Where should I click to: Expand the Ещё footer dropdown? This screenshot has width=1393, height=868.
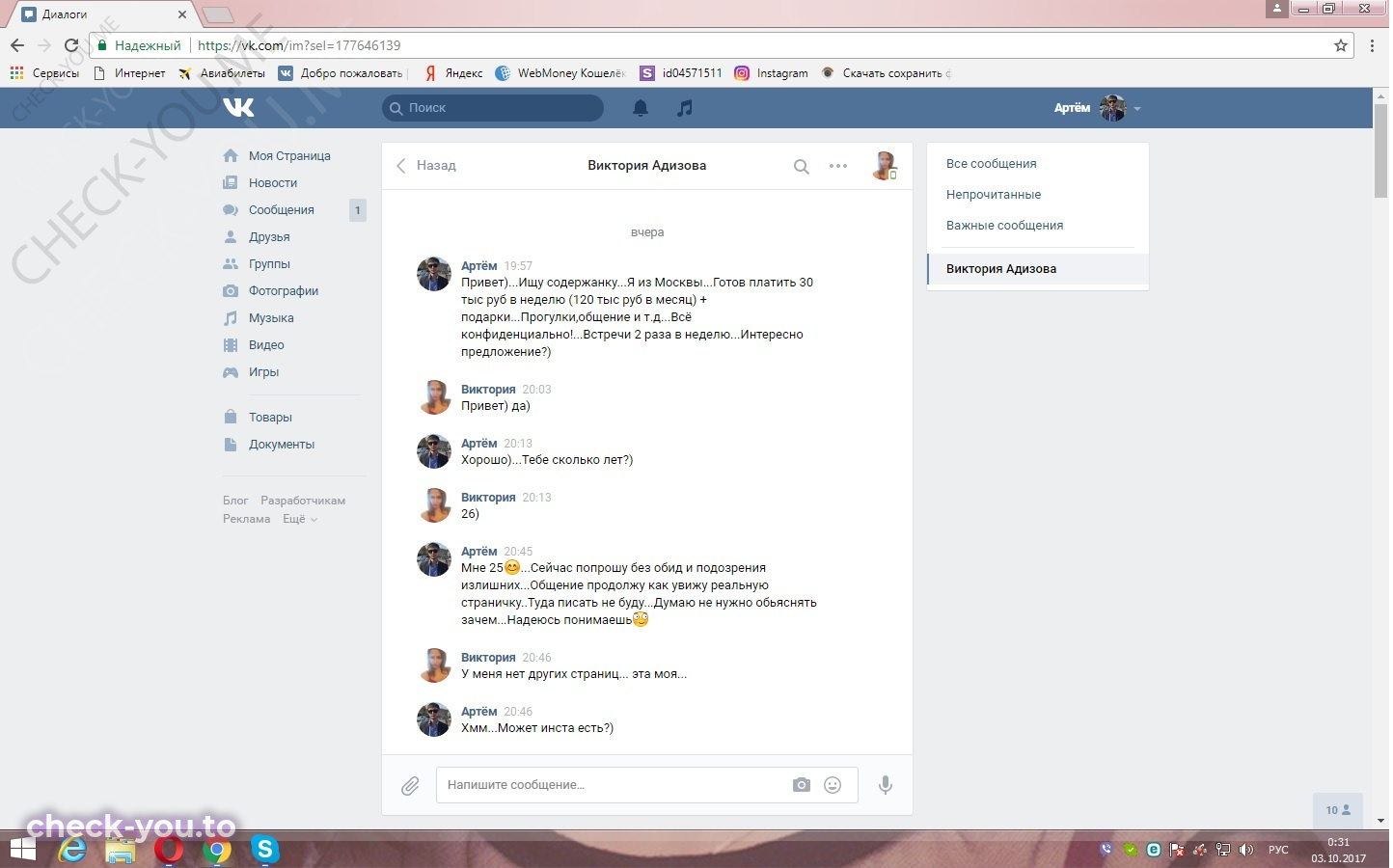(x=299, y=519)
